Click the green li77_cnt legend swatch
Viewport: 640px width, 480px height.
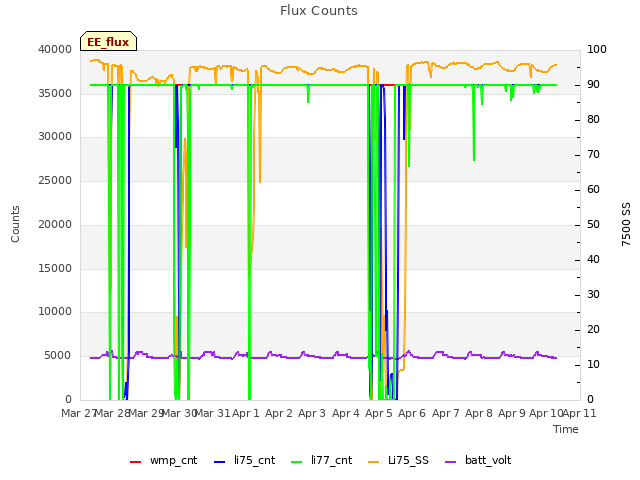click(x=296, y=462)
